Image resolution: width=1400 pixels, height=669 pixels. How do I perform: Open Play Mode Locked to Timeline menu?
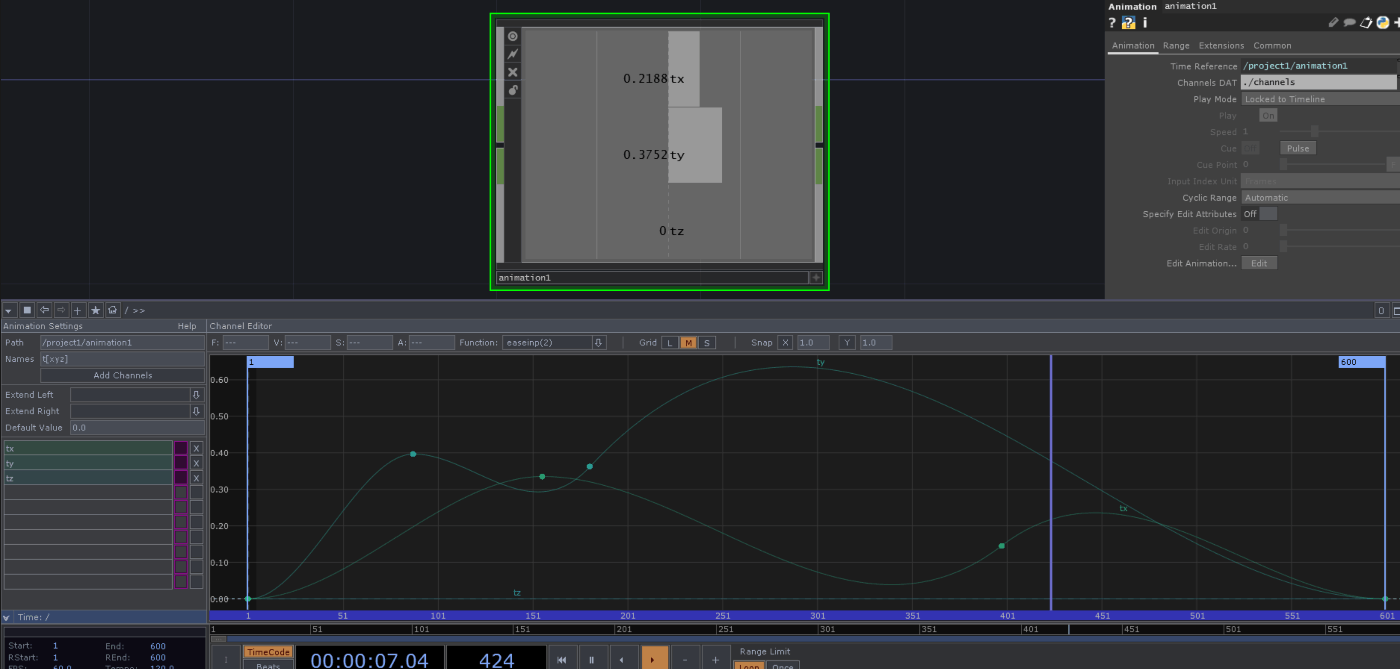pyautogui.click(x=1320, y=99)
